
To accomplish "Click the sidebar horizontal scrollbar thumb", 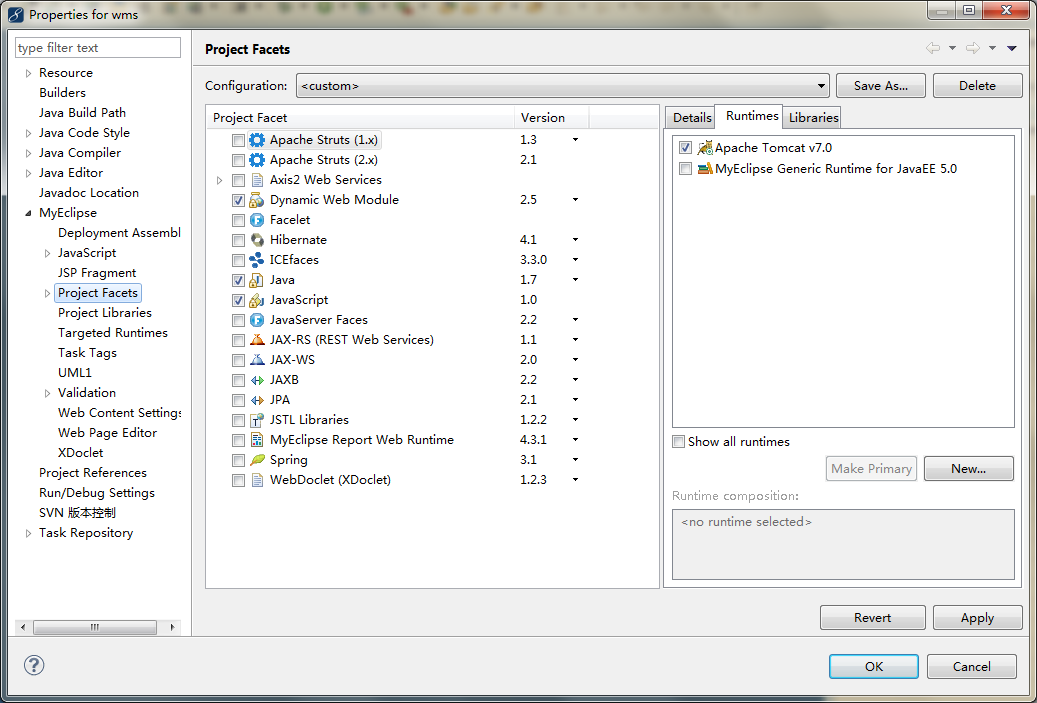I will 95,627.
